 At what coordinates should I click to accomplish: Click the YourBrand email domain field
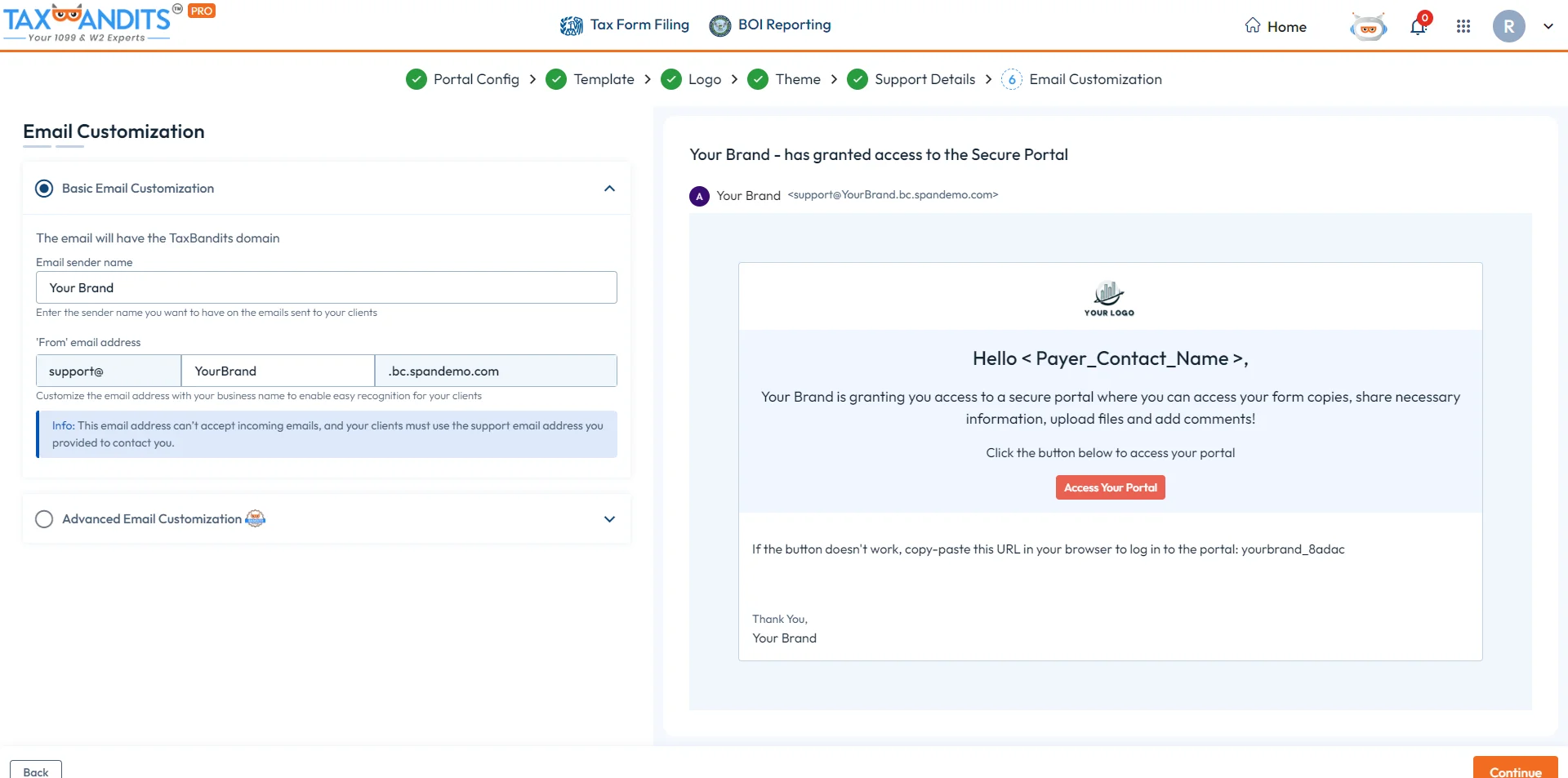coord(278,371)
